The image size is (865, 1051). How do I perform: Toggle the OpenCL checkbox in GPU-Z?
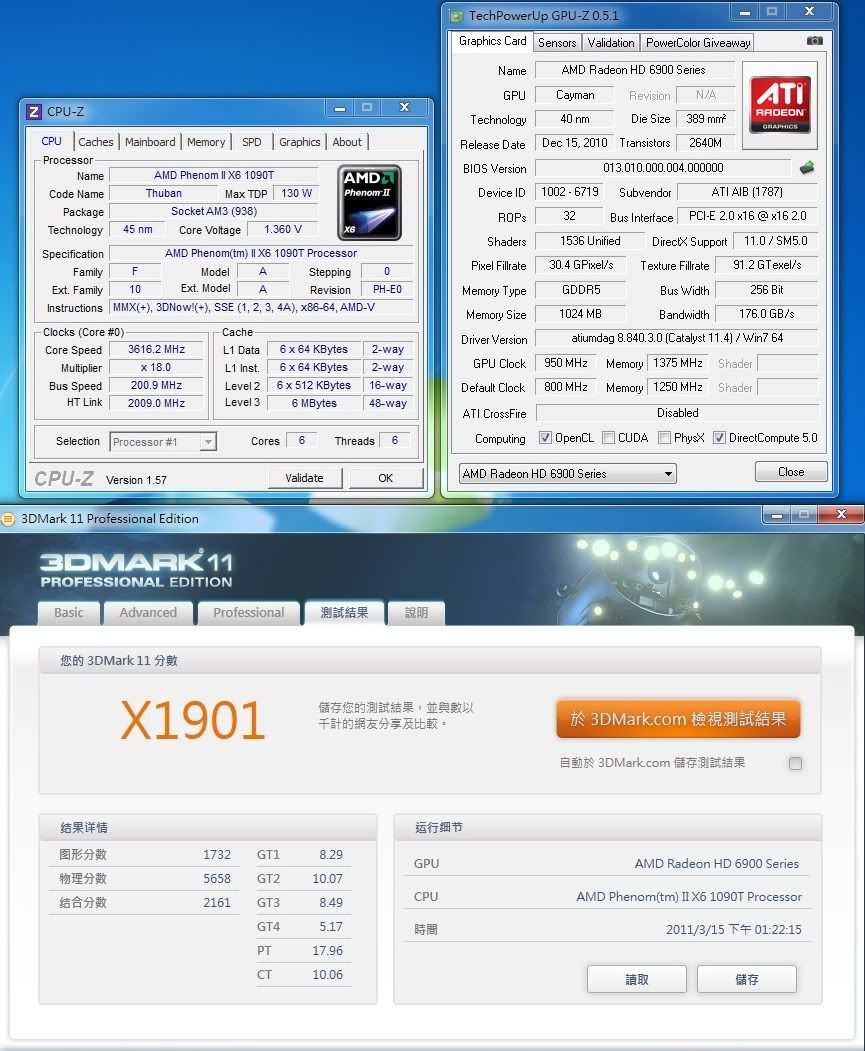click(545, 438)
